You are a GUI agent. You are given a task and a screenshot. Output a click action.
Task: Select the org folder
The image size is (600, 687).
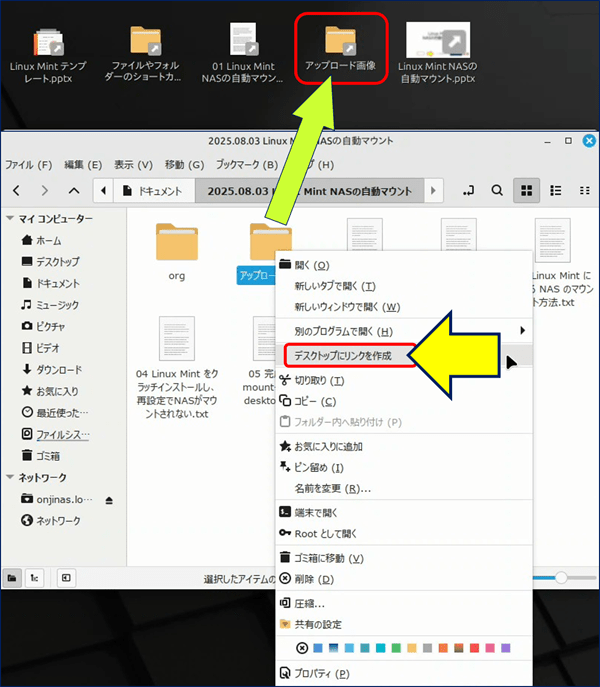coord(177,252)
